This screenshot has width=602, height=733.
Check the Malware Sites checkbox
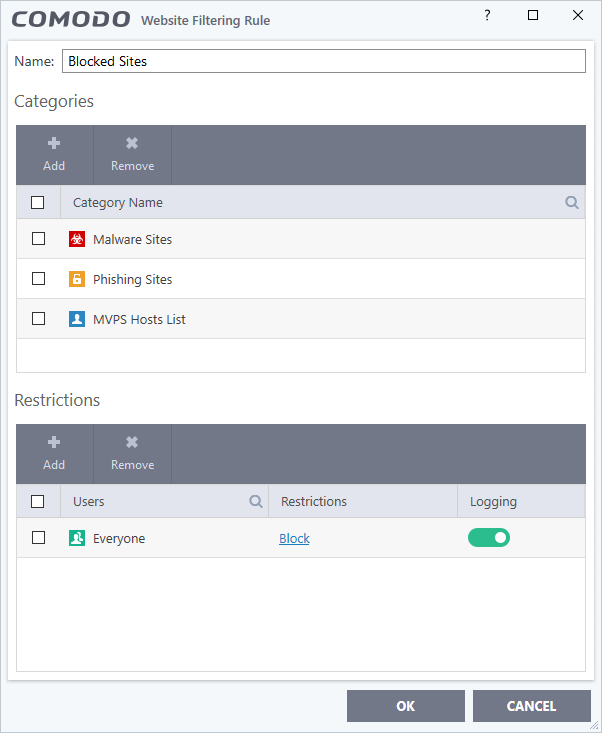pos(39,239)
